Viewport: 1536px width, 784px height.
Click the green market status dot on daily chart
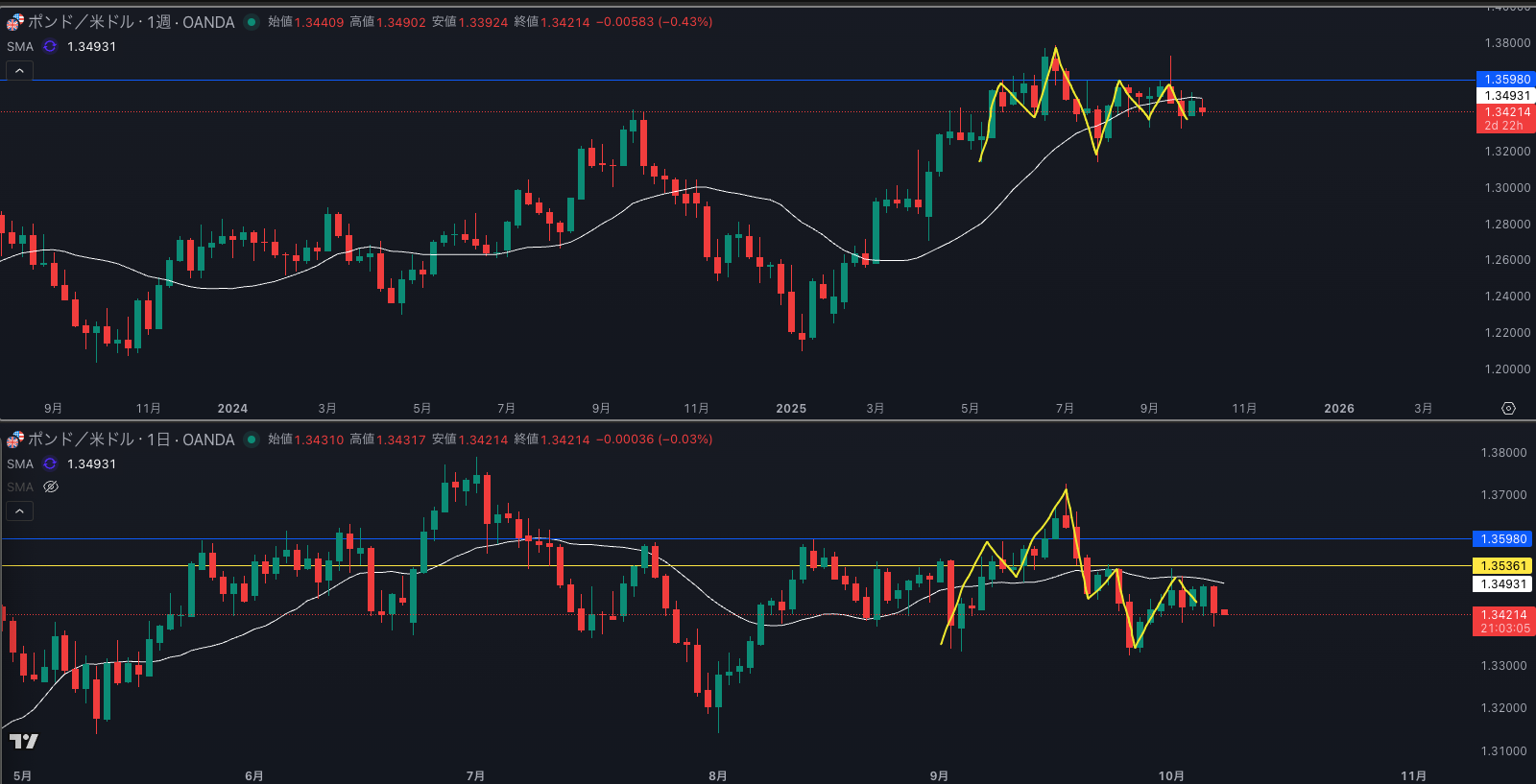click(252, 440)
